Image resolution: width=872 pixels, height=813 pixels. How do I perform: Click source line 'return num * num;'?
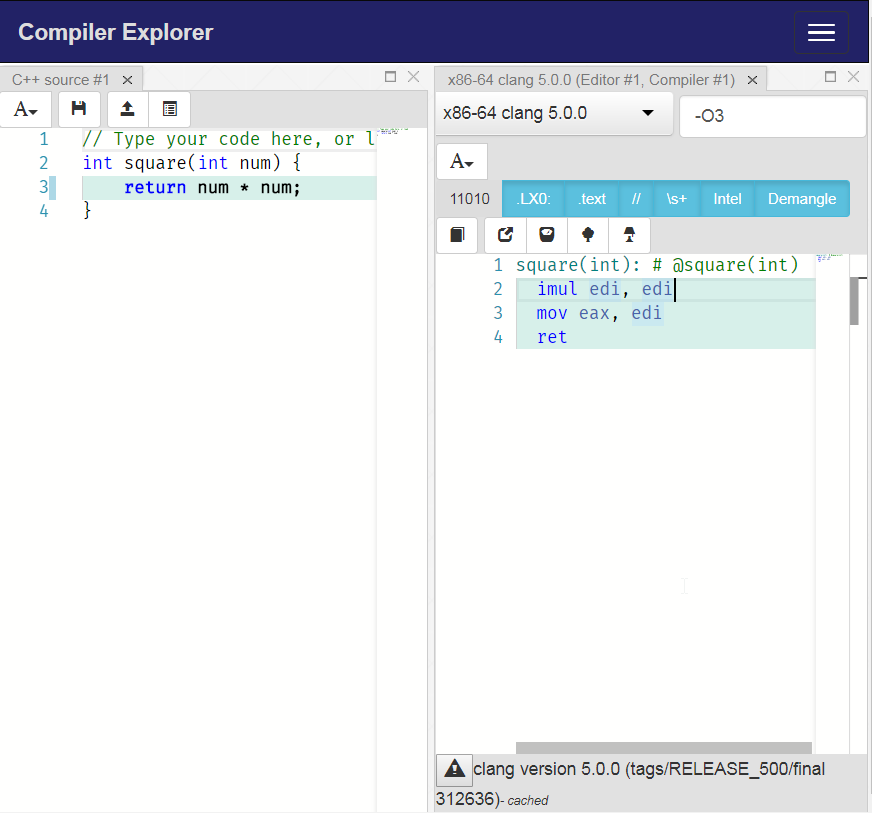click(229, 188)
